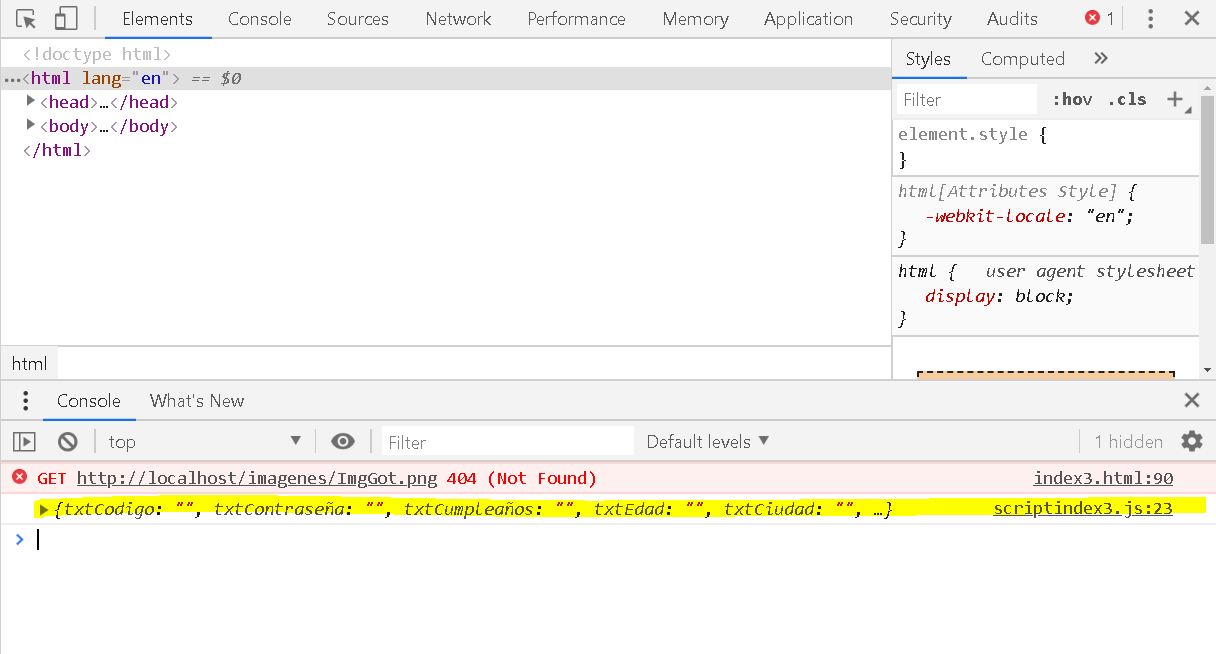Screen dimensions: 1216x654
Task: Open the index3.html:90 source link
Action: point(1103,478)
